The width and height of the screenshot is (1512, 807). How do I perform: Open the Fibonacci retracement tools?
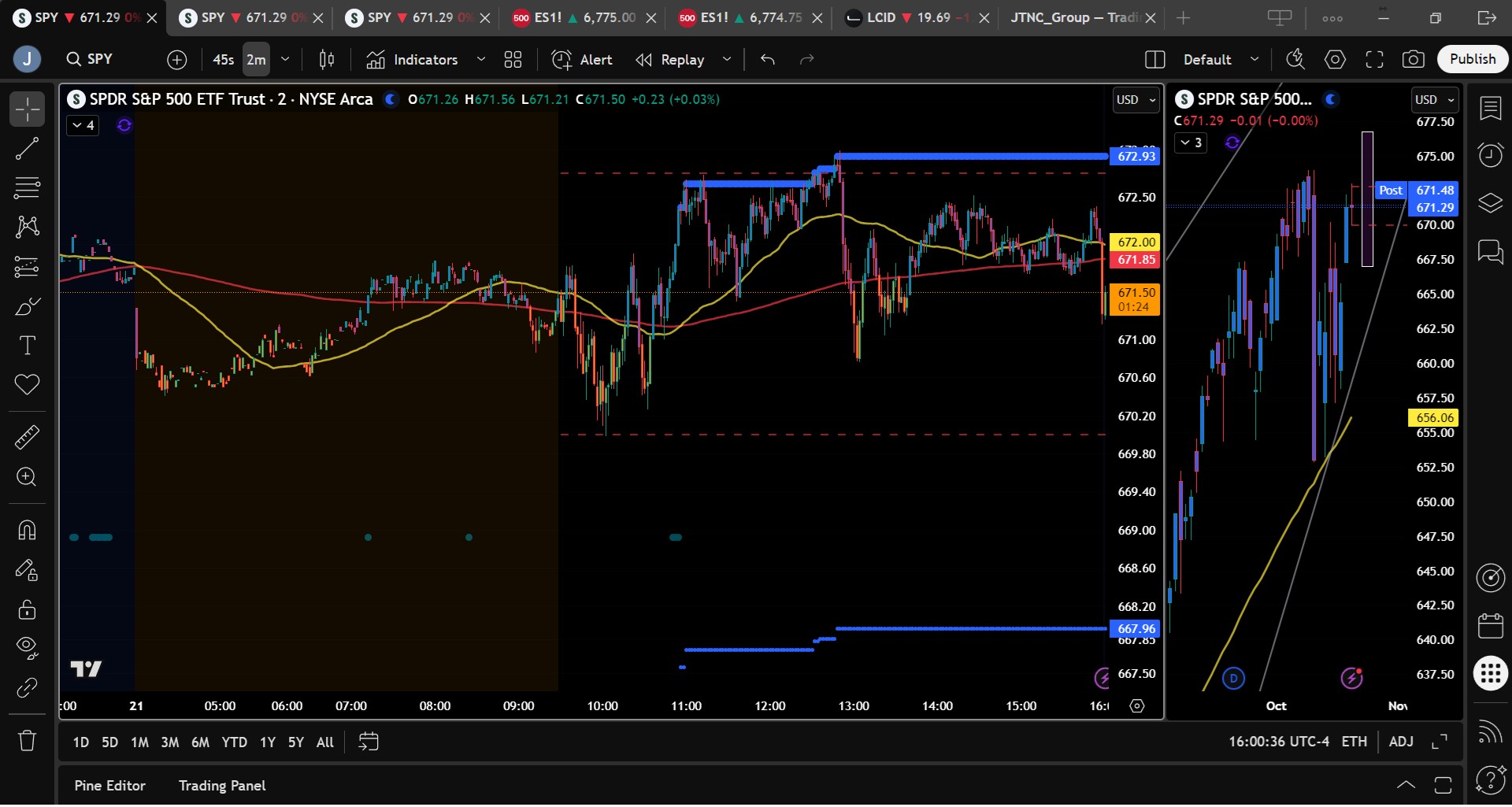coord(27,188)
